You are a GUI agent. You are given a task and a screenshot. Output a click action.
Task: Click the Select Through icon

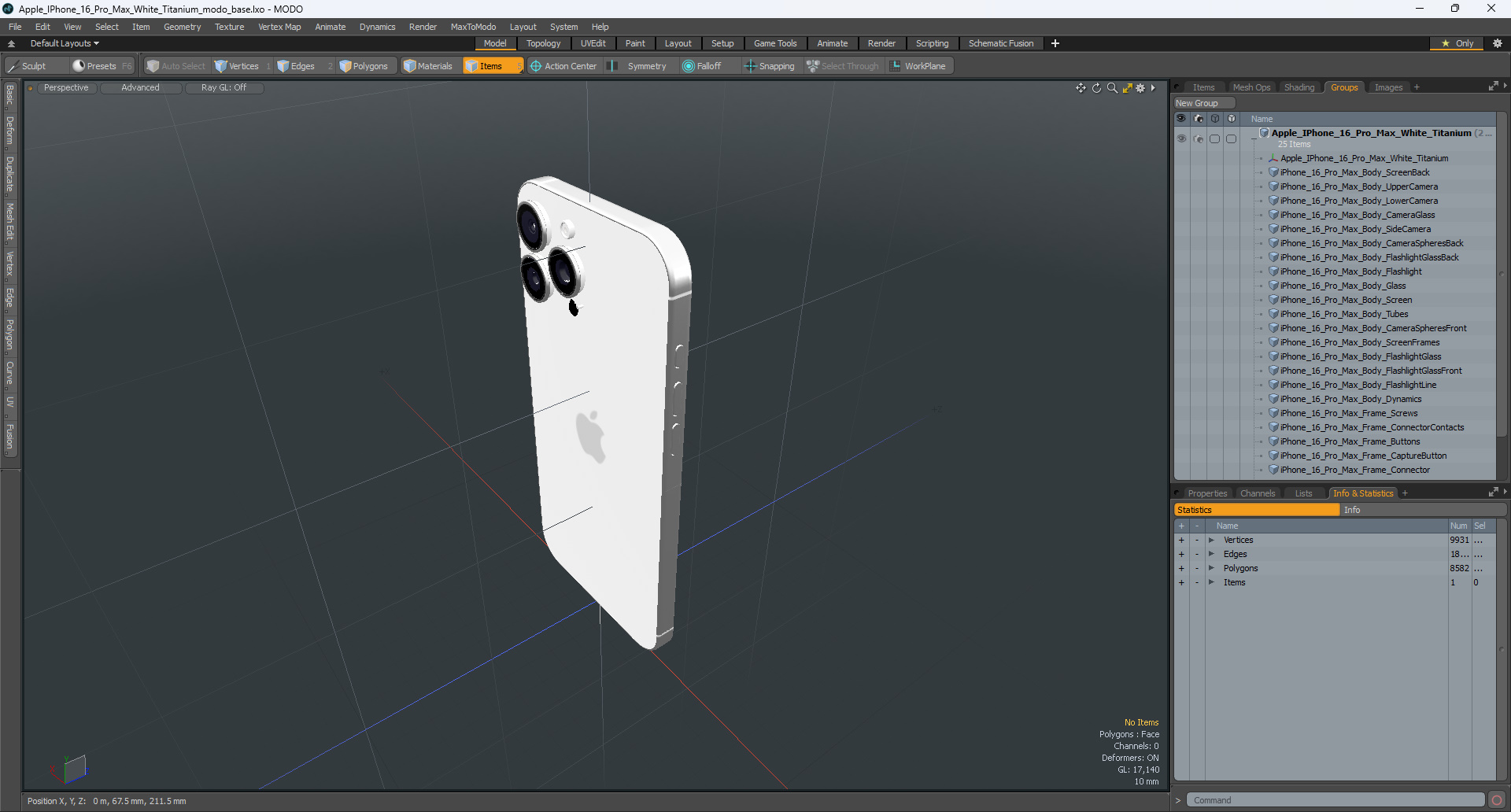click(813, 66)
